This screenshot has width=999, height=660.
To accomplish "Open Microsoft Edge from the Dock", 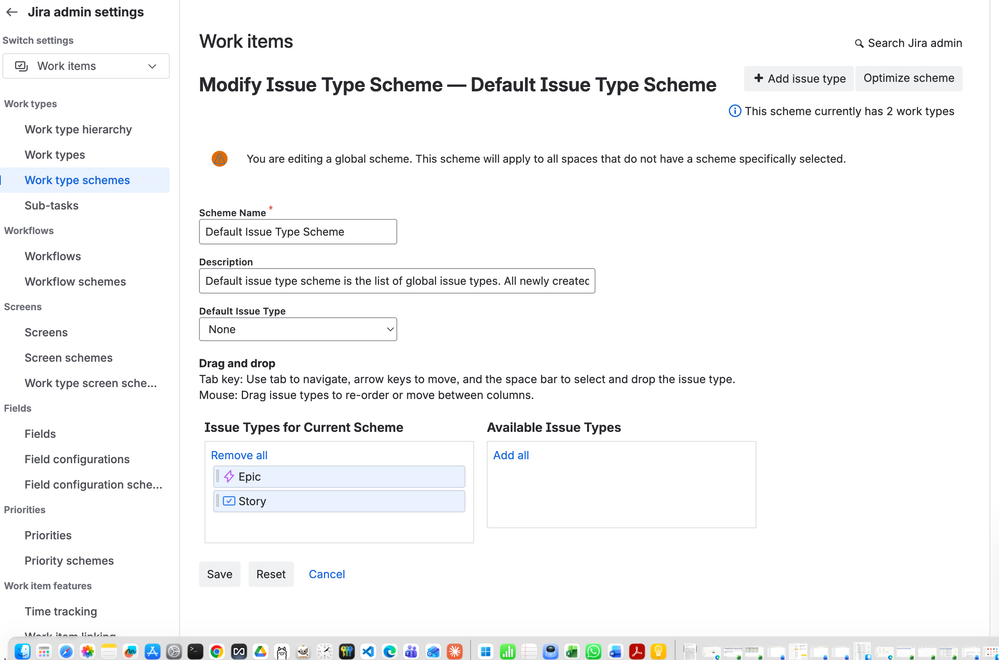I will [390, 651].
